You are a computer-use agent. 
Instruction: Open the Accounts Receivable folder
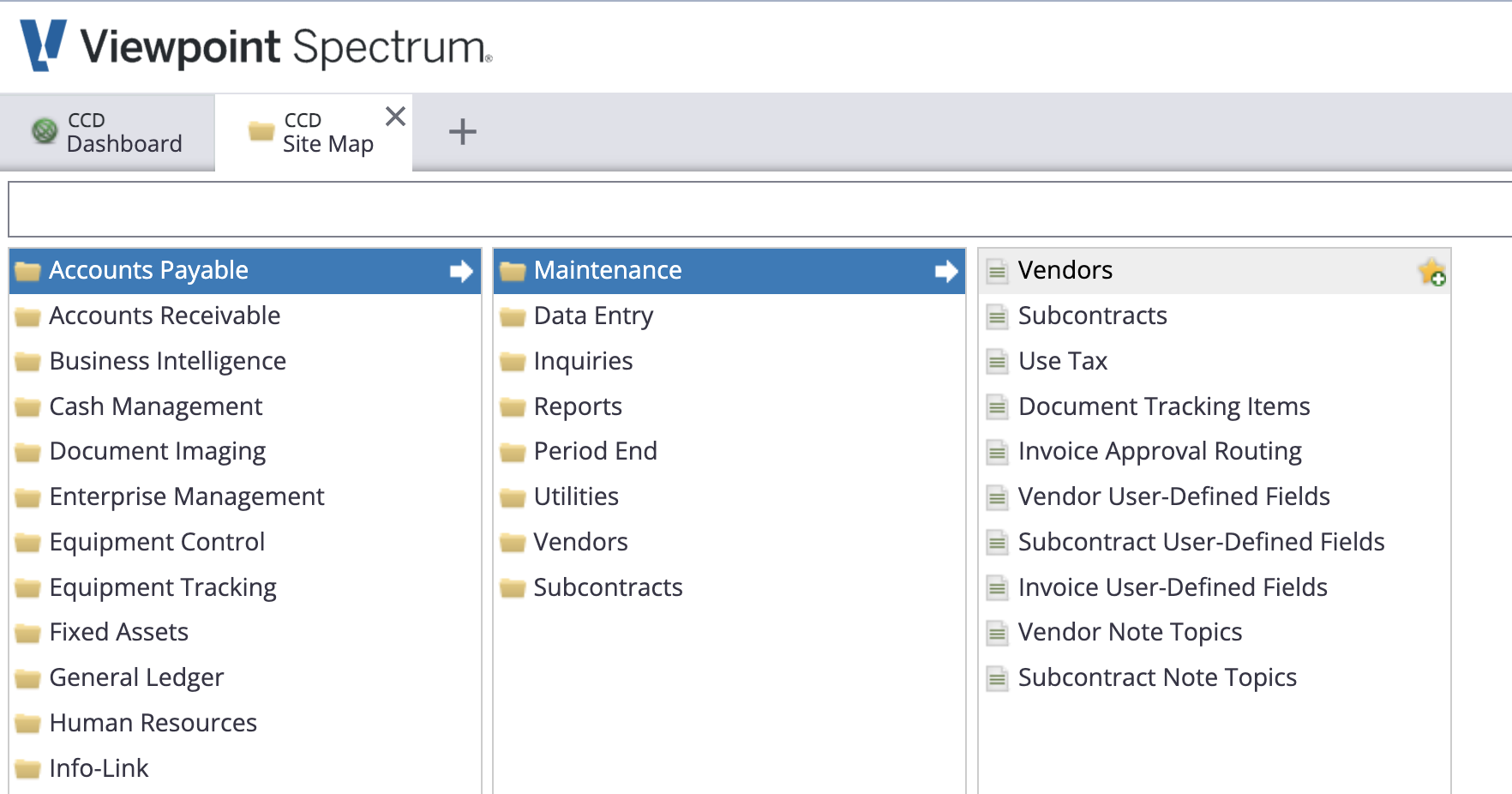tap(245, 316)
